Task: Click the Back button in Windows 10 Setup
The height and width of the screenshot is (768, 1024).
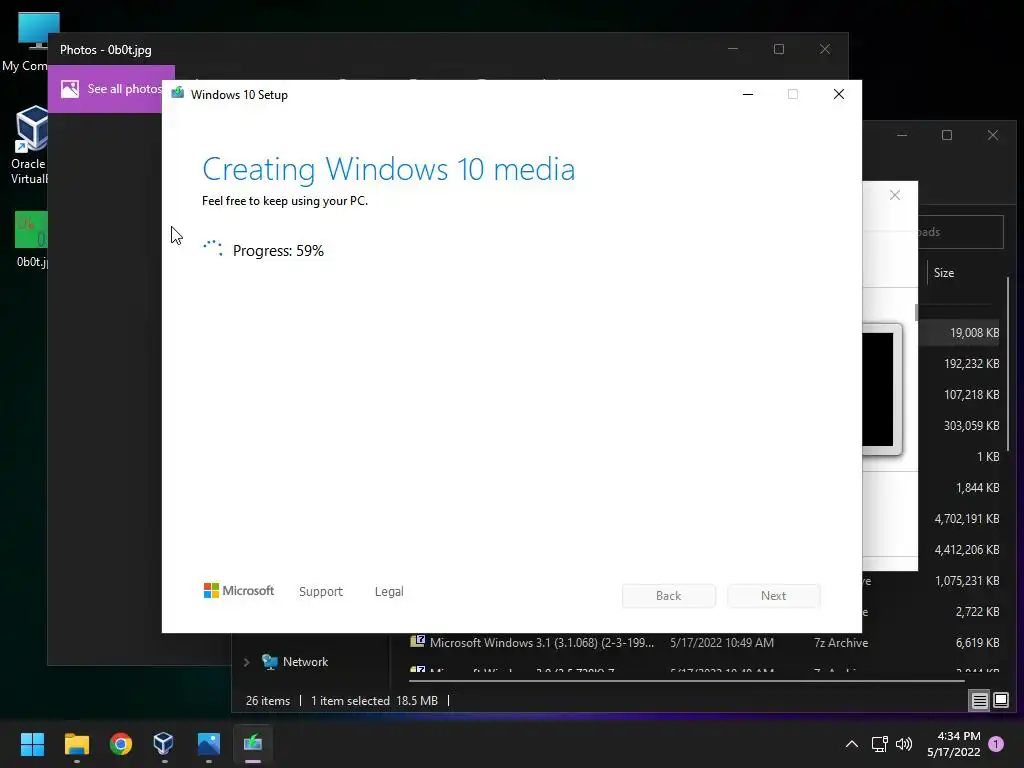Action: (x=668, y=596)
